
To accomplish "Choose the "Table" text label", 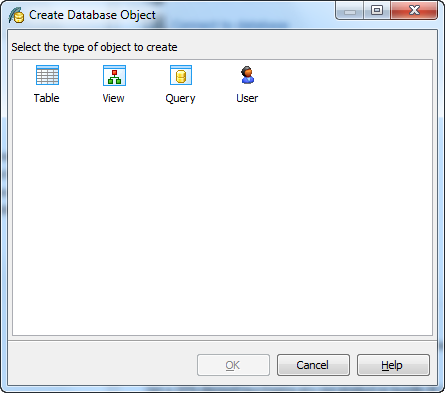I will coord(47,98).
